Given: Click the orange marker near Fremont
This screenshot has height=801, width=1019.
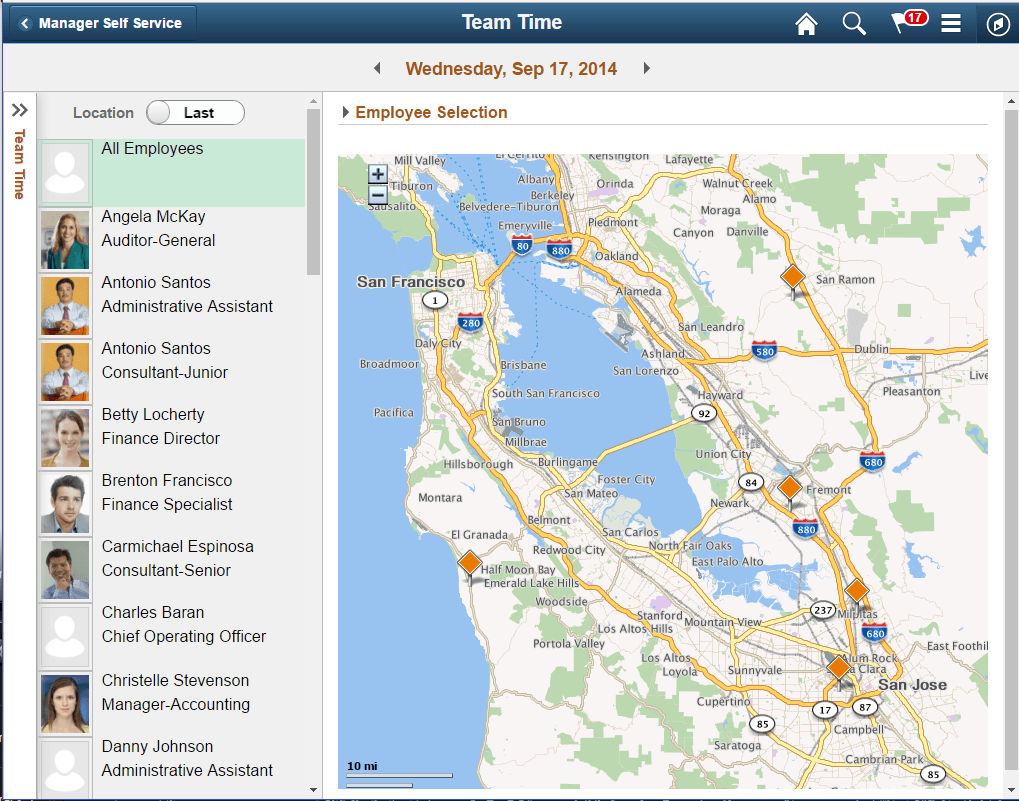Looking at the screenshot, I should 790,488.
